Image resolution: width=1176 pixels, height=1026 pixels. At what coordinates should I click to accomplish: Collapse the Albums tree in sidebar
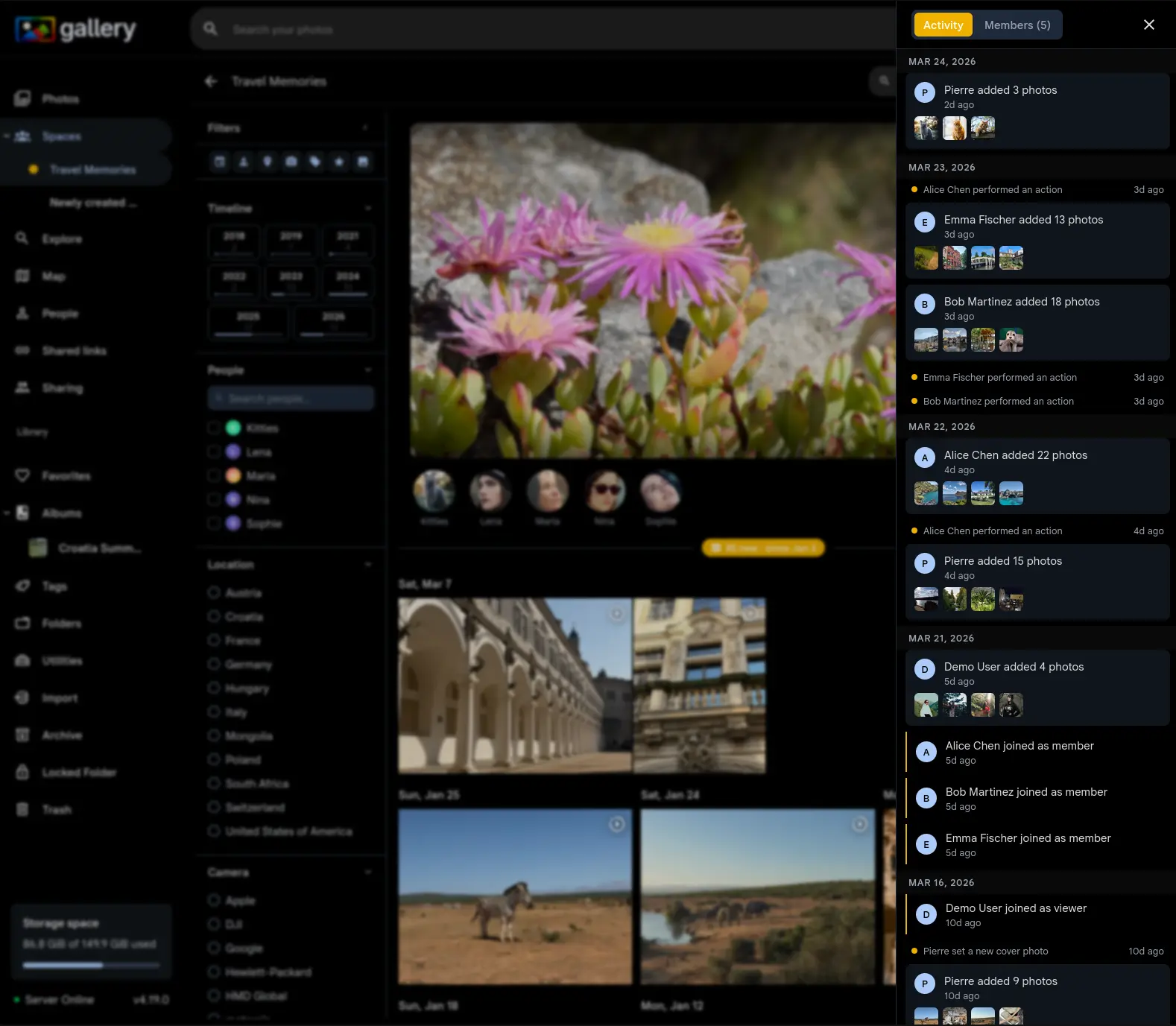(x=7, y=513)
